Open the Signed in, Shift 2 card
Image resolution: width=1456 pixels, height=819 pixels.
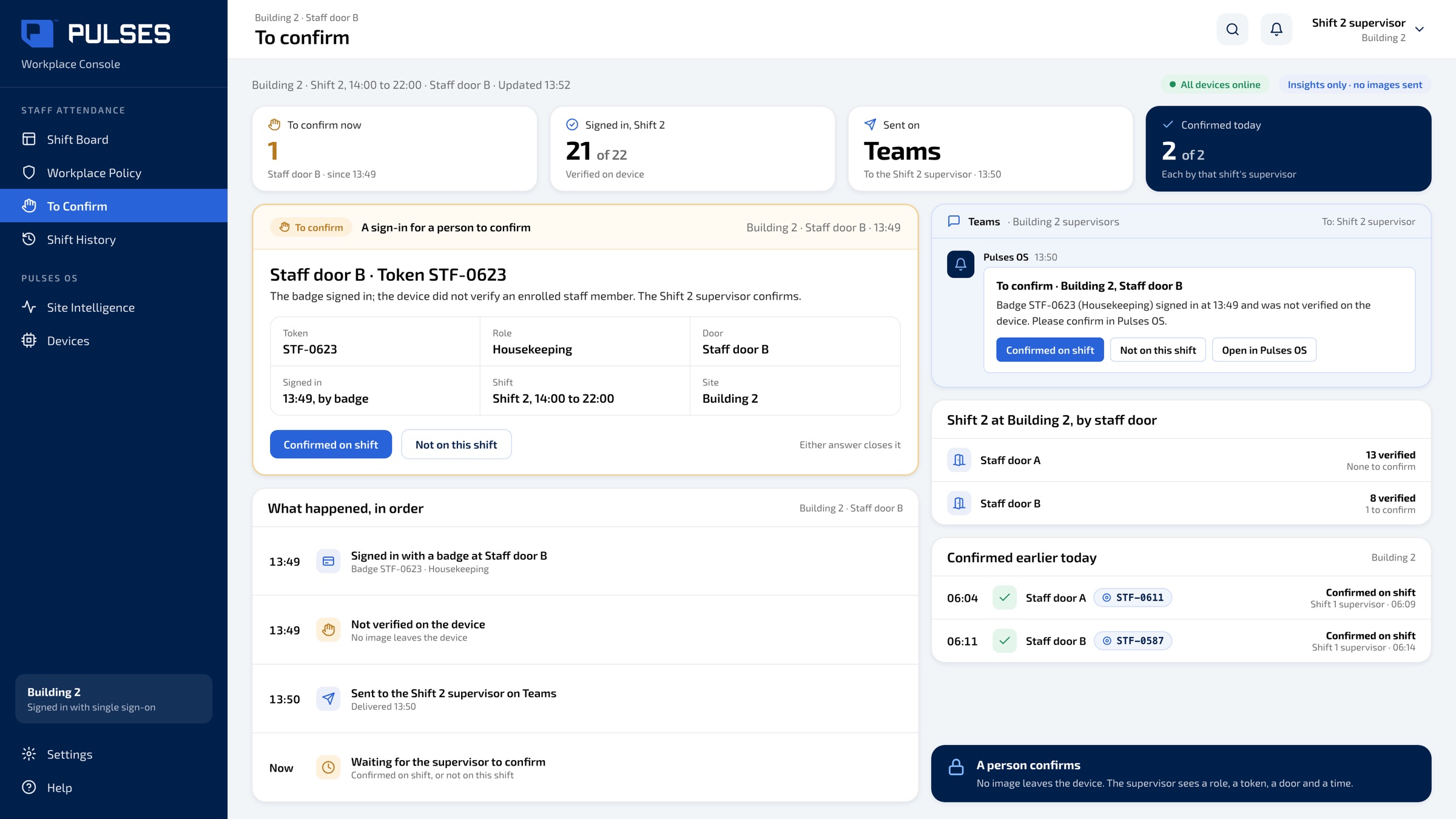click(x=692, y=149)
